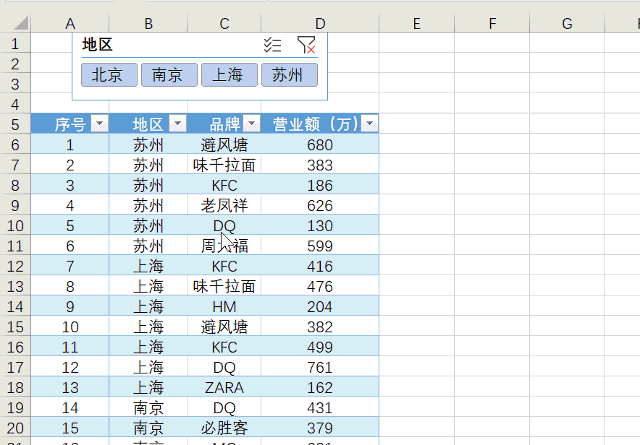The image size is (640, 445).
Task: Clear the filter on the 地区 slicer
Action: click(x=306, y=45)
